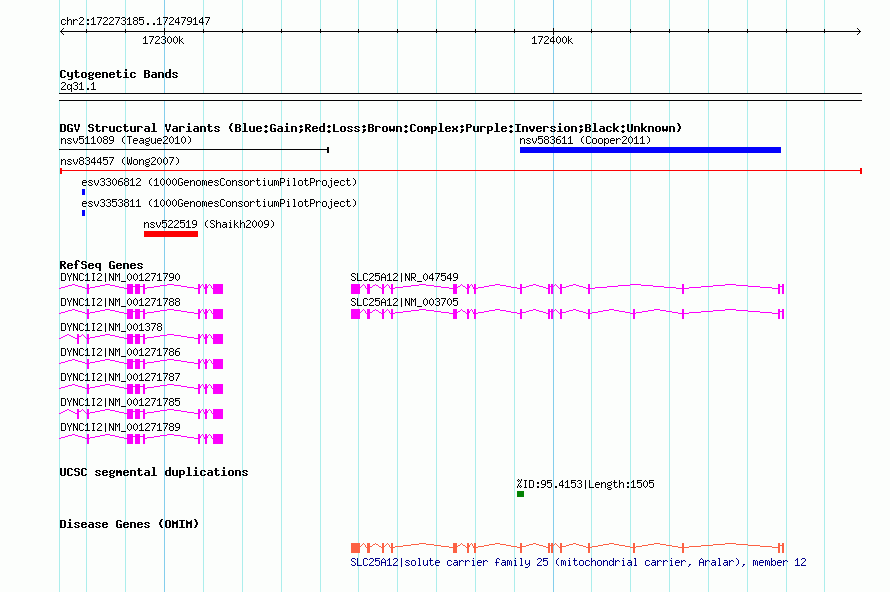Click the %ID:95.4153|Length:1505 label

(585, 484)
